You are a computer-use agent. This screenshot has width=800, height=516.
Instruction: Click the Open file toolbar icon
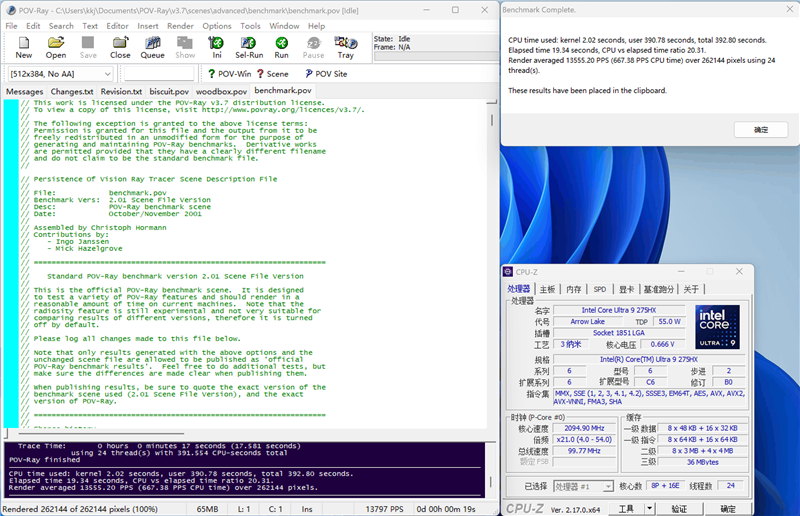click(56, 47)
